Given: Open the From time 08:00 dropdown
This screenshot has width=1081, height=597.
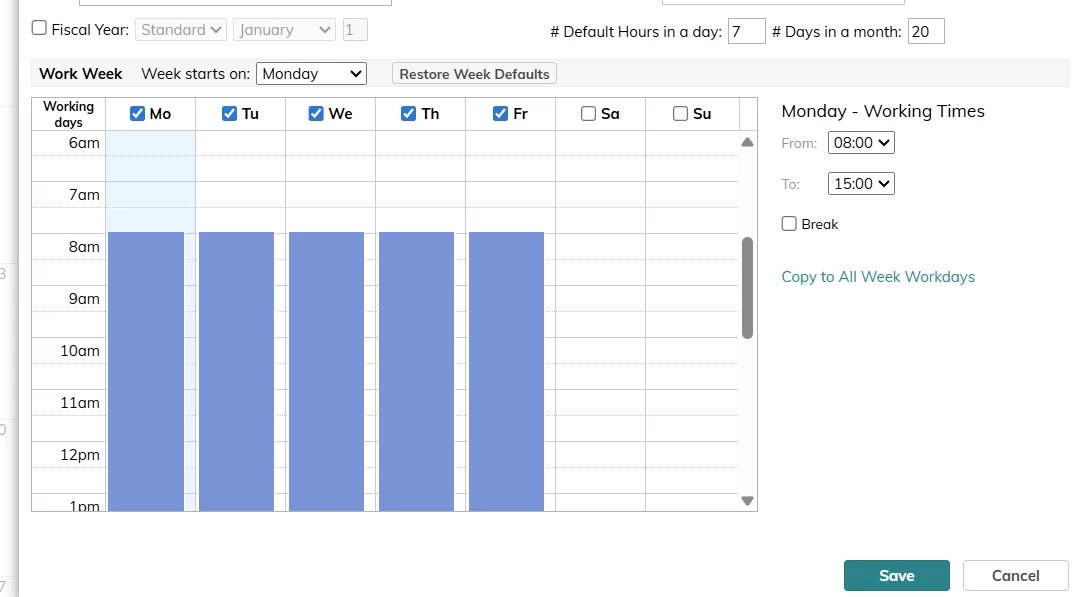Looking at the screenshot, I should [x=861, y=143].
